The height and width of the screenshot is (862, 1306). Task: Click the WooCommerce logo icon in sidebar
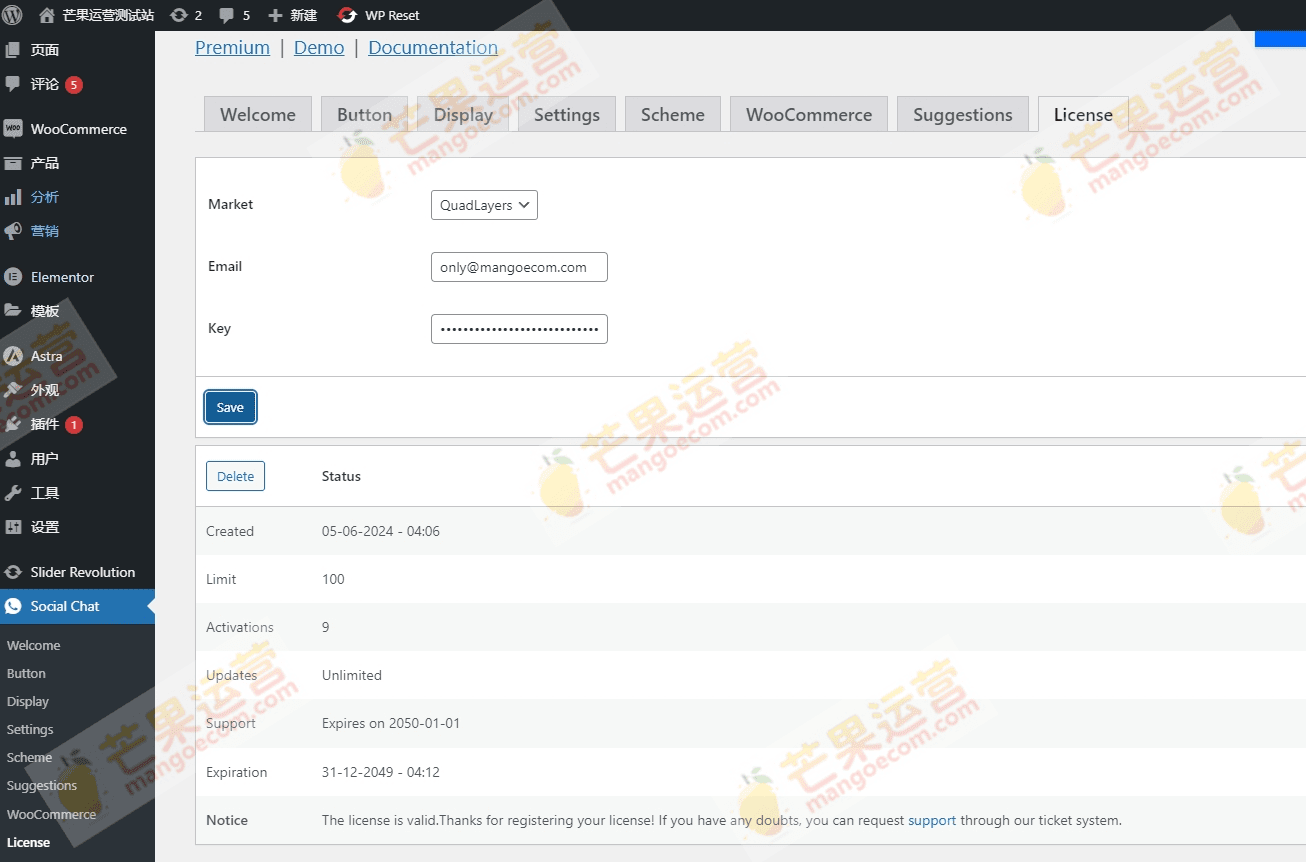point(13,128)
